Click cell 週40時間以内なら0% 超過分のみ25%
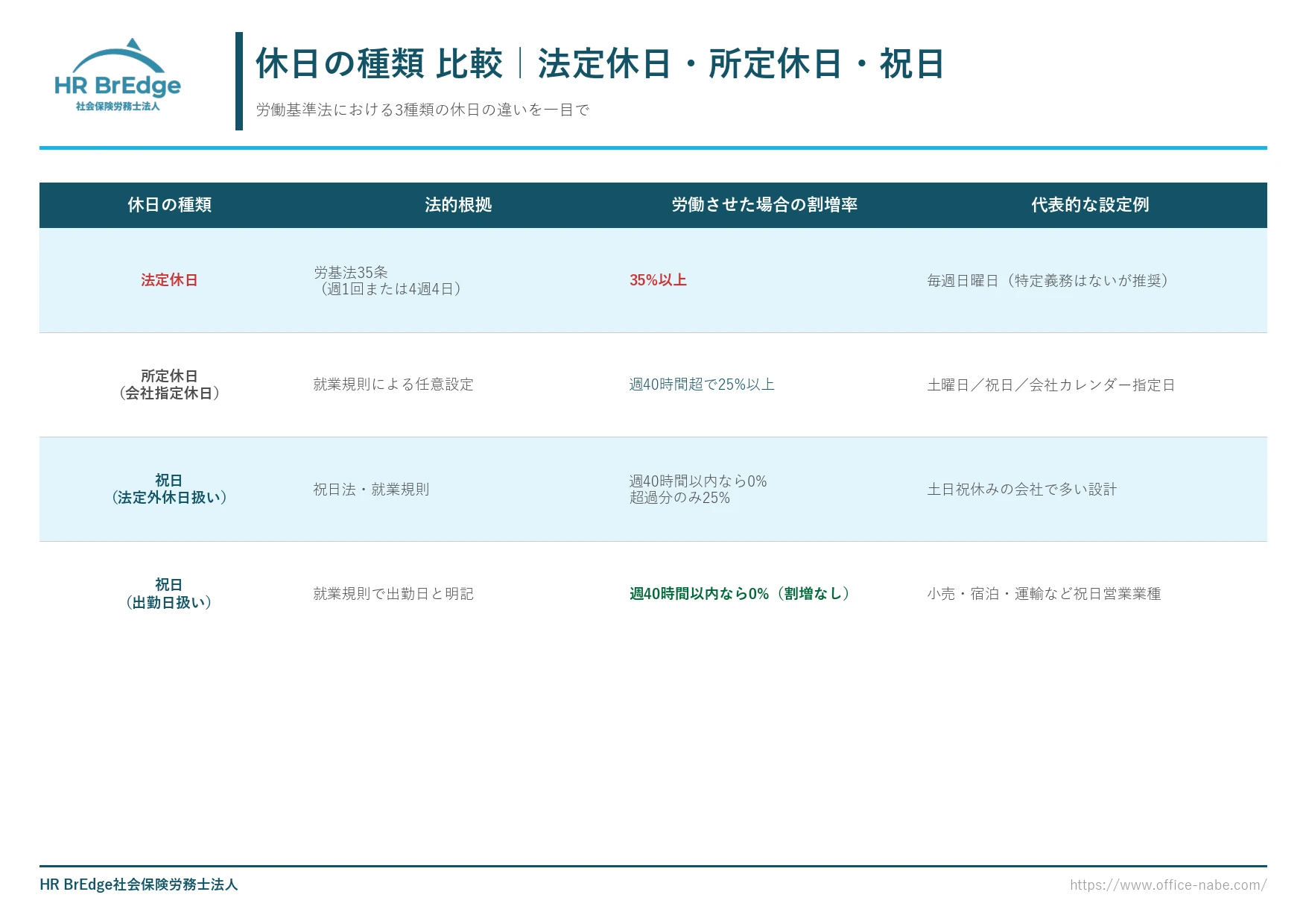 [698, 489]
